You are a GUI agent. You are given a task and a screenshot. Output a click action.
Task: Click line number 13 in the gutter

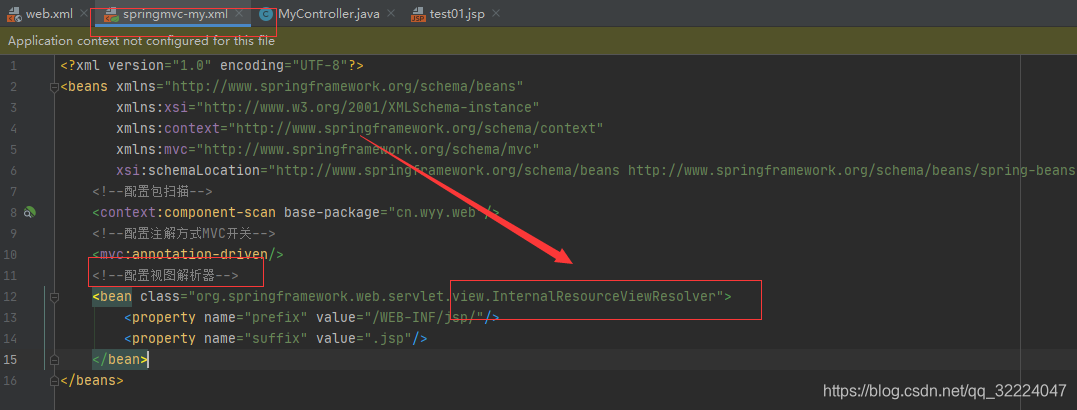10,318
